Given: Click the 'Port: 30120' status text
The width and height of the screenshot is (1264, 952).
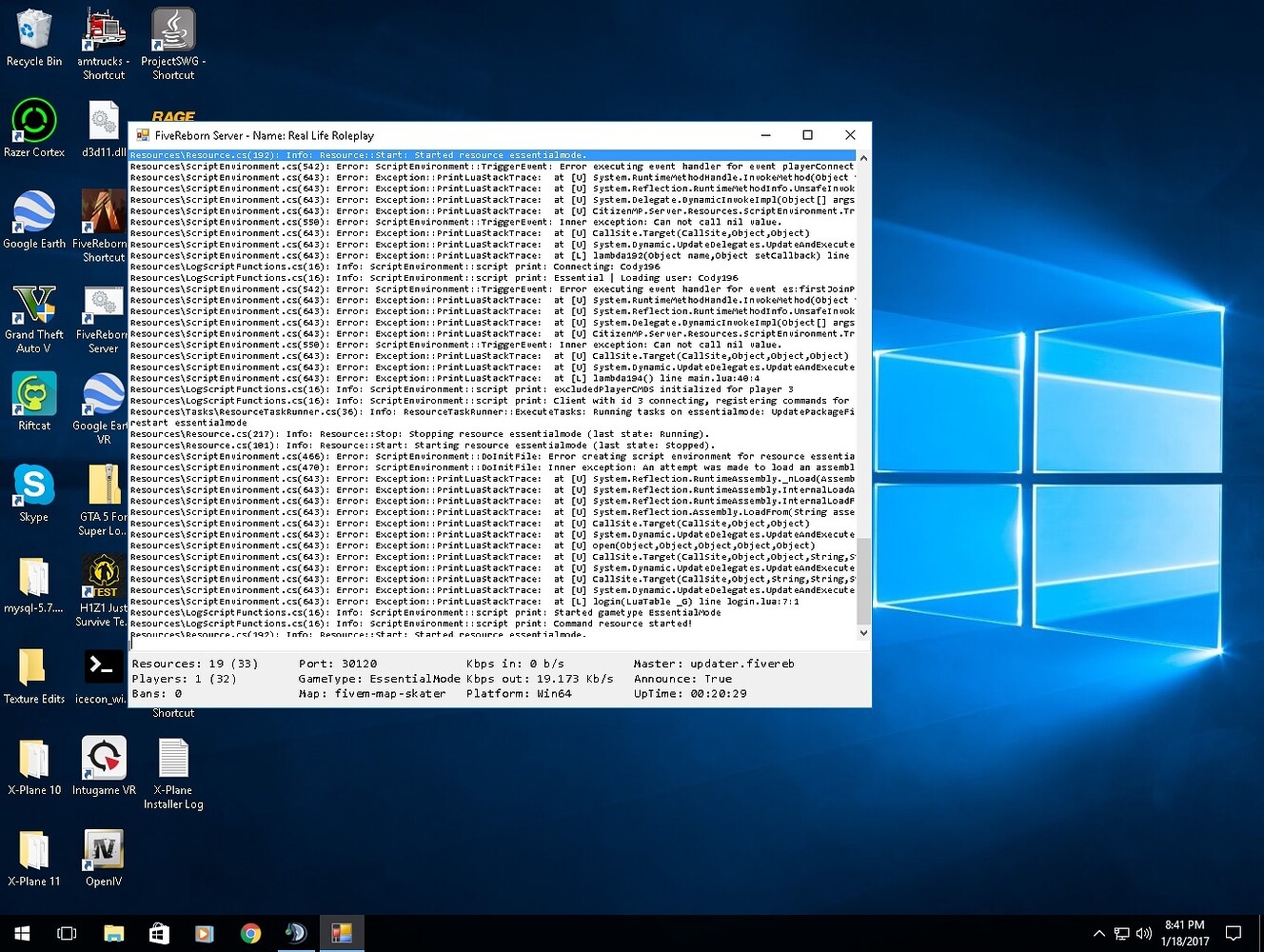Looking at the screenshot, I should [x=338, y=664].
